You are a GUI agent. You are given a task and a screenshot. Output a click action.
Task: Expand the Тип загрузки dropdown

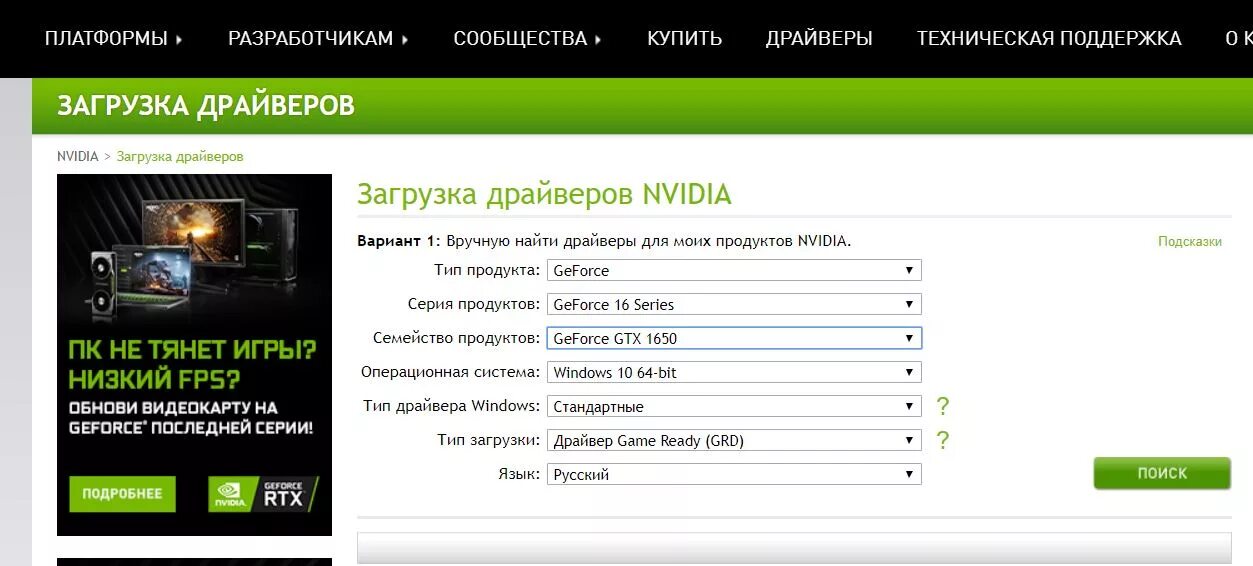[x=734, y=440]
